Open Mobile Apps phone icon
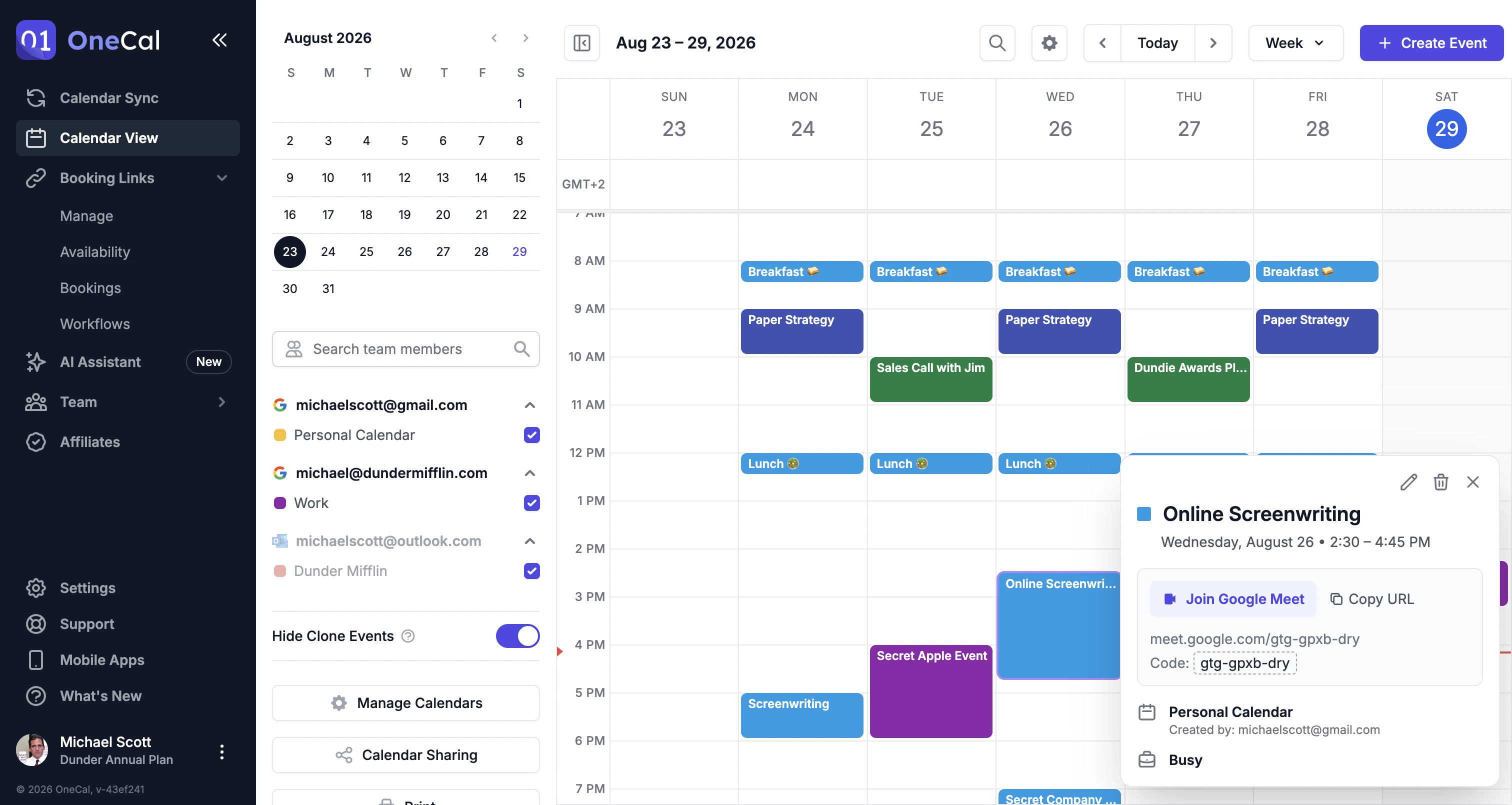 click(x=36, y=660)
